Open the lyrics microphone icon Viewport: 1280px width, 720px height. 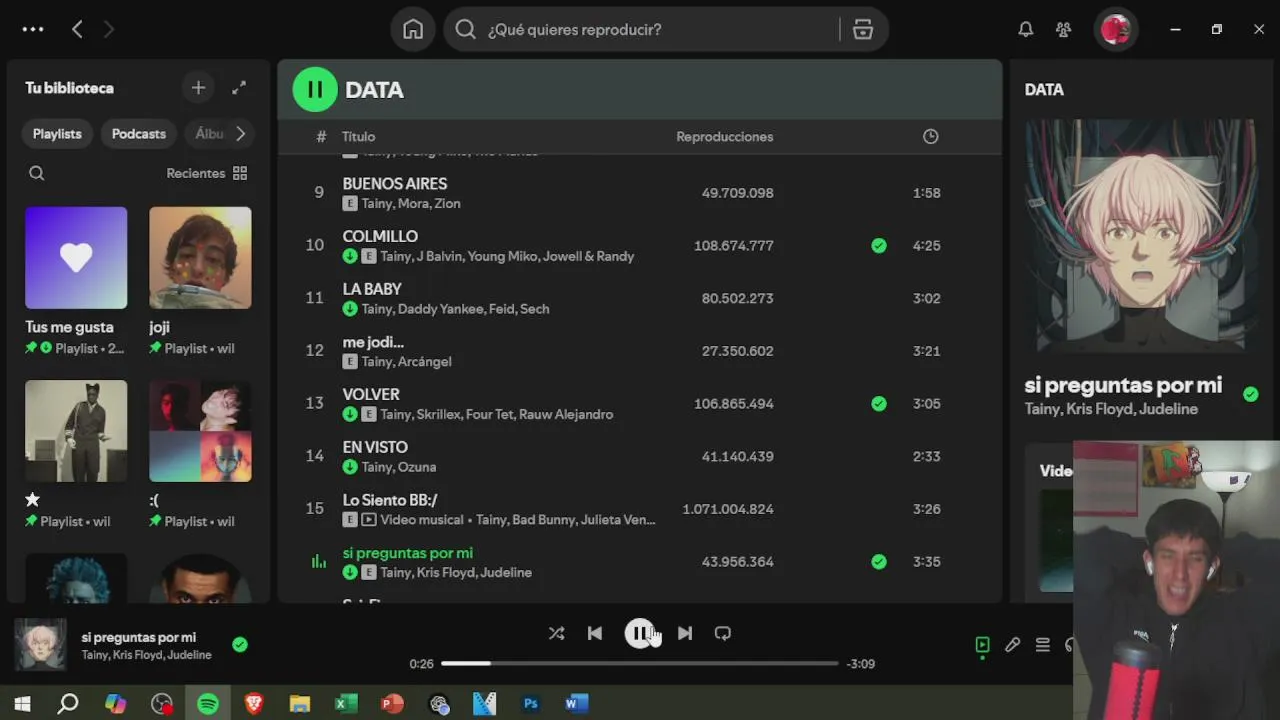tap(1012, 645)
